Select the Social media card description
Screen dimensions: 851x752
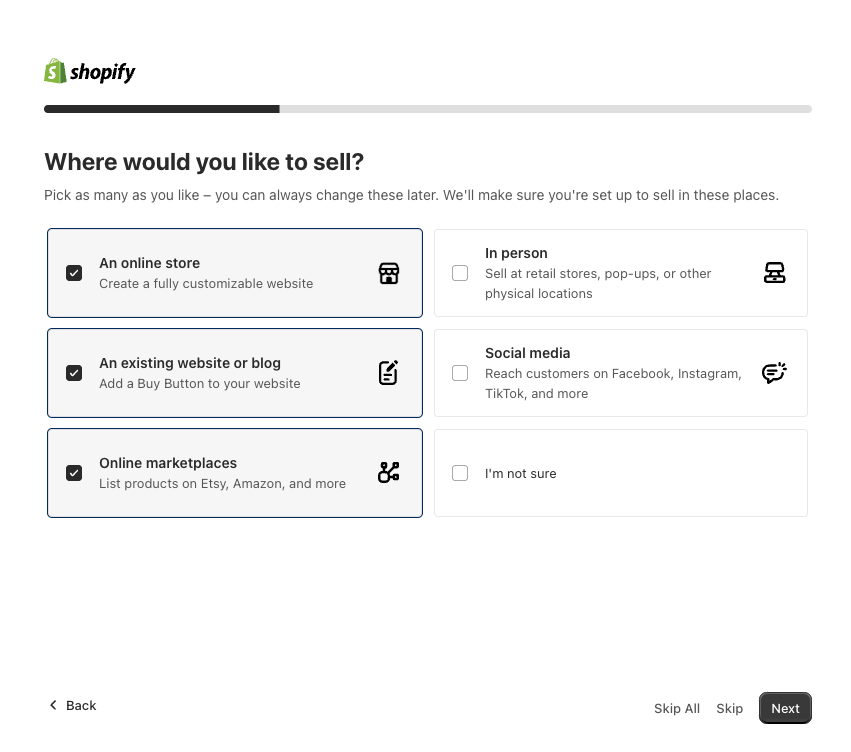[x=613, y=383]
